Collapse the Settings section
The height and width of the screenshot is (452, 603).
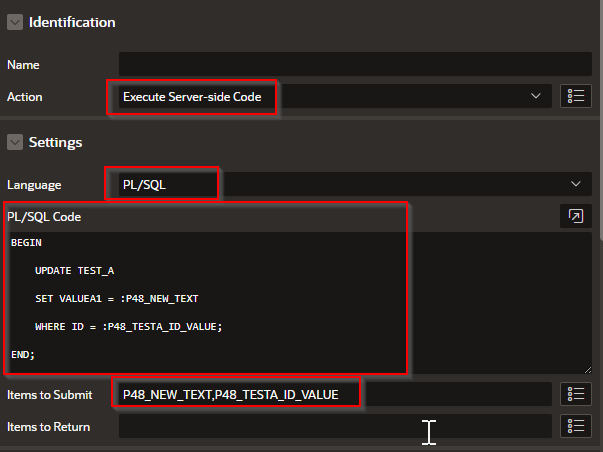[15, 142]
